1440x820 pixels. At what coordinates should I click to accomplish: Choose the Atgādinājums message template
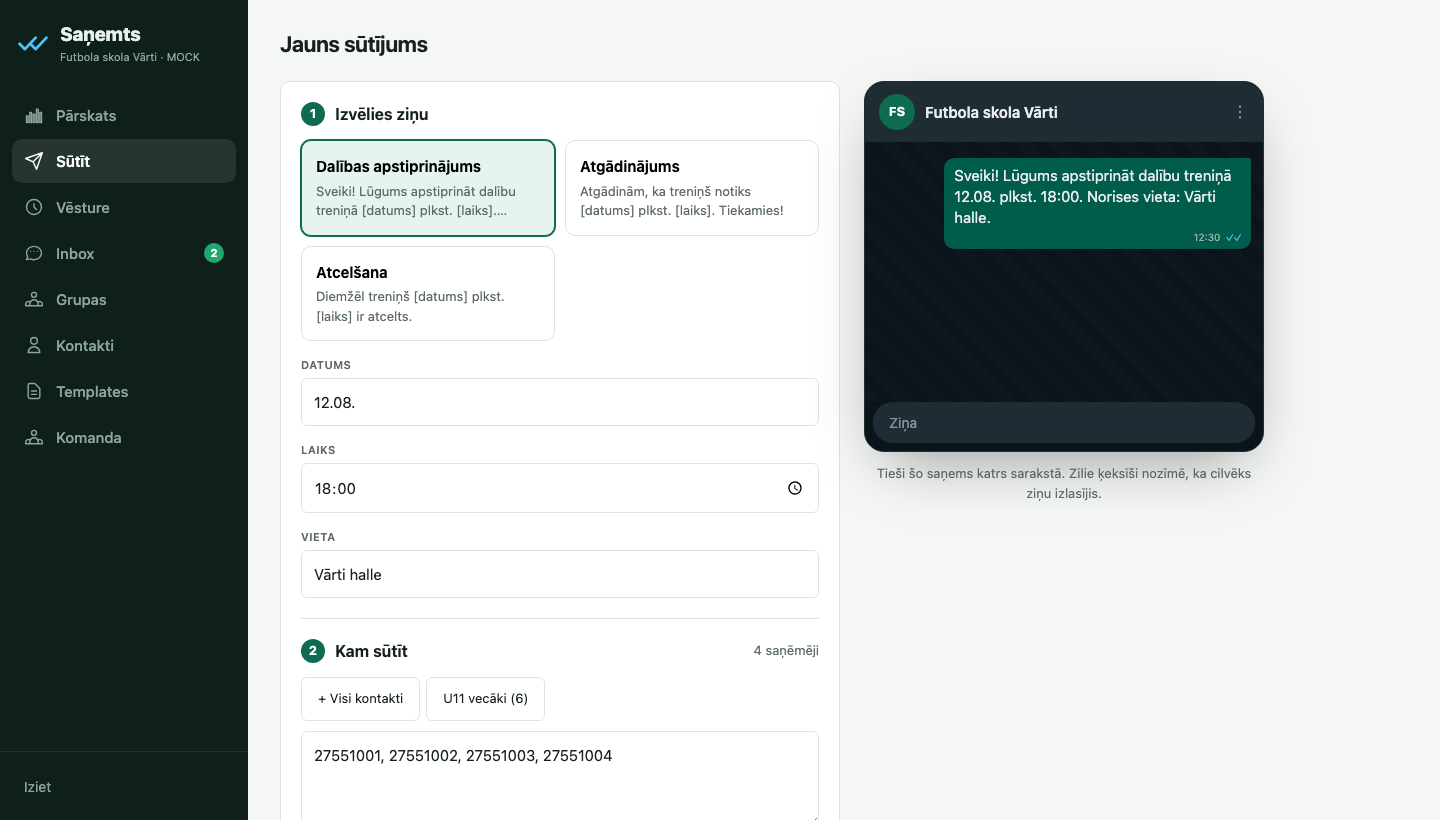(x=692, y=188)
